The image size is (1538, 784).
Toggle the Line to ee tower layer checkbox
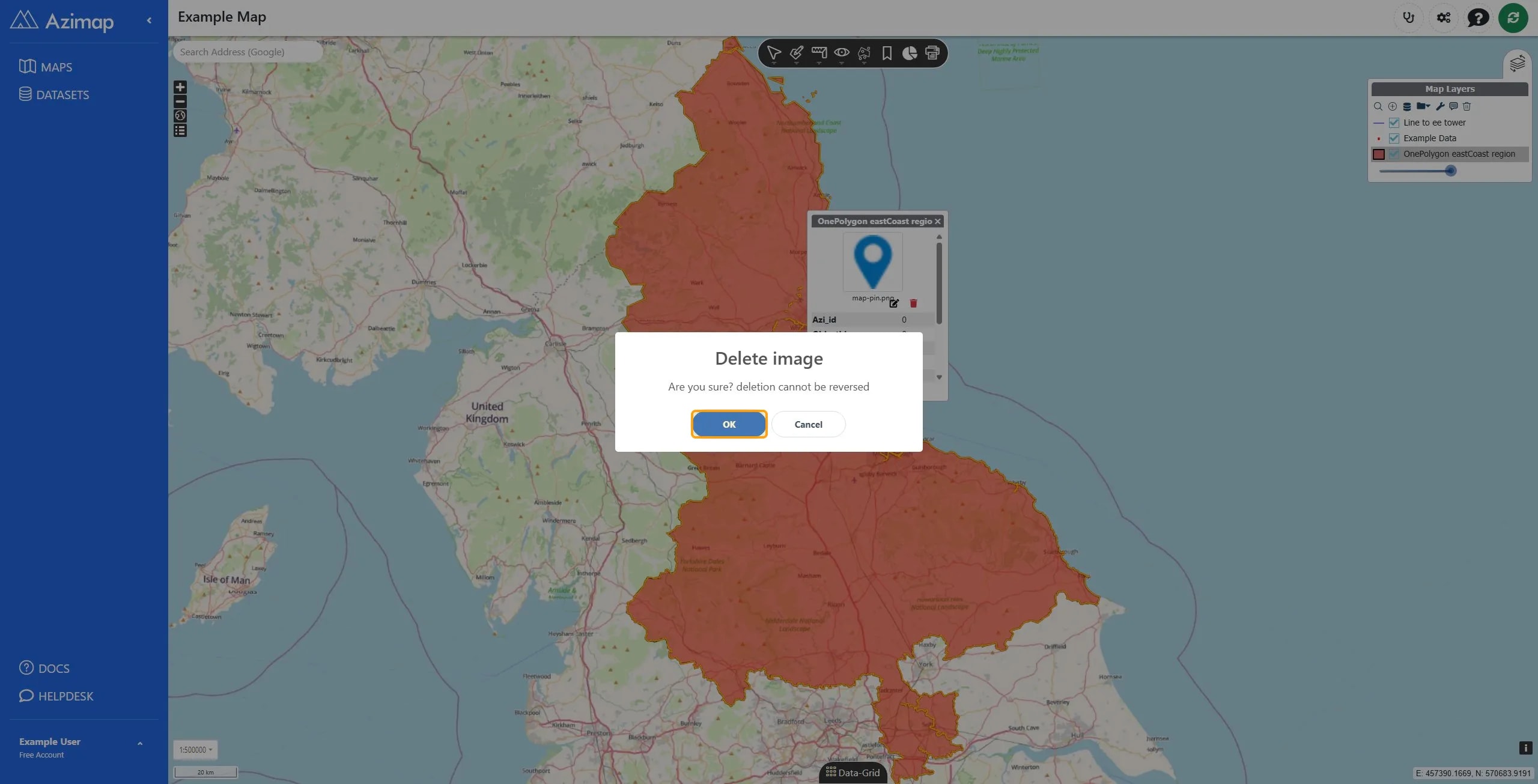[1394, 123]
